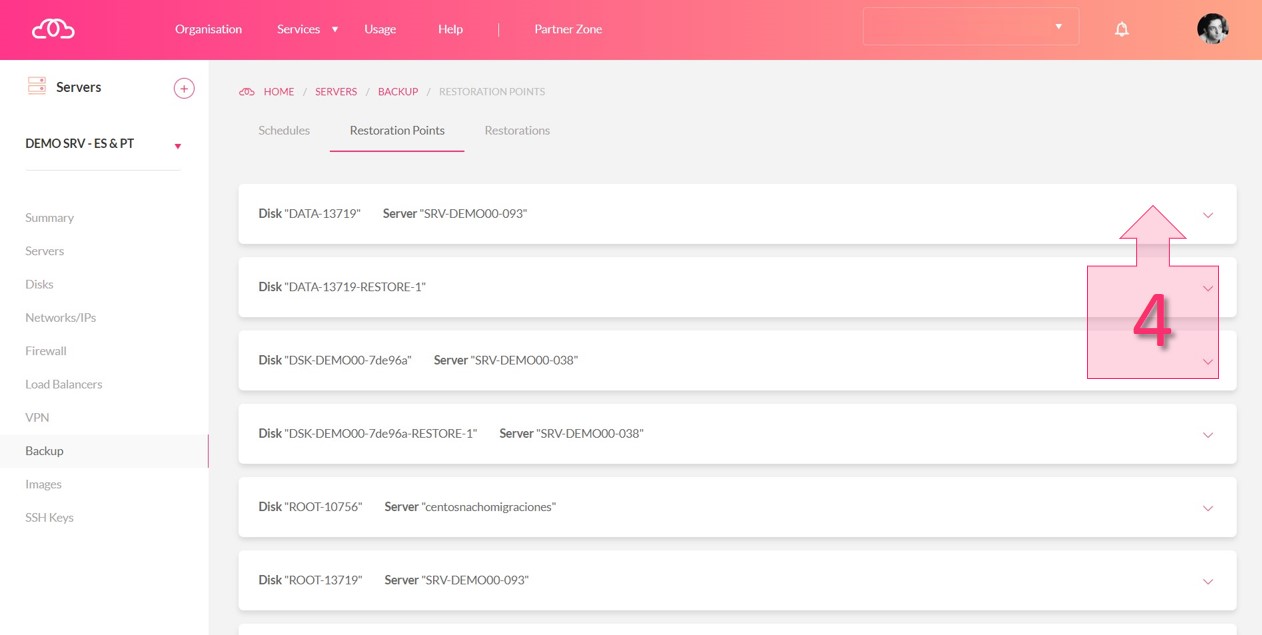Click the Servers rack icon in sidebar
Image resolution: width=1262 pixels, height=635 pixels.
pos(37,87)
